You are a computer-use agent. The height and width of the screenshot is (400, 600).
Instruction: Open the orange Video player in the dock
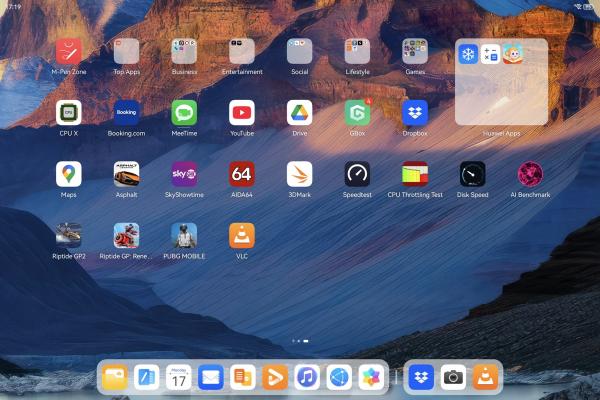(x=275, y=377)
